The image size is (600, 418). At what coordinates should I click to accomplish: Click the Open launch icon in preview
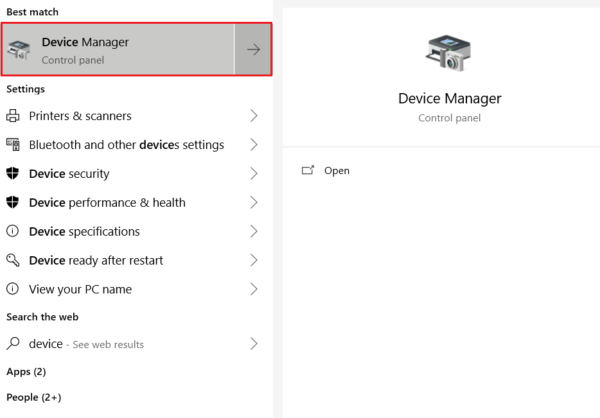308,170
